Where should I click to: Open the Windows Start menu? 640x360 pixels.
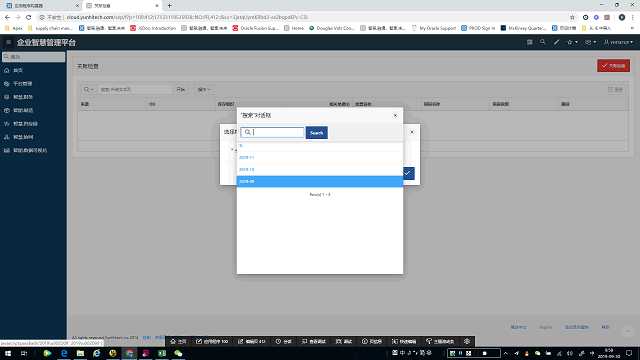(8, 353)
